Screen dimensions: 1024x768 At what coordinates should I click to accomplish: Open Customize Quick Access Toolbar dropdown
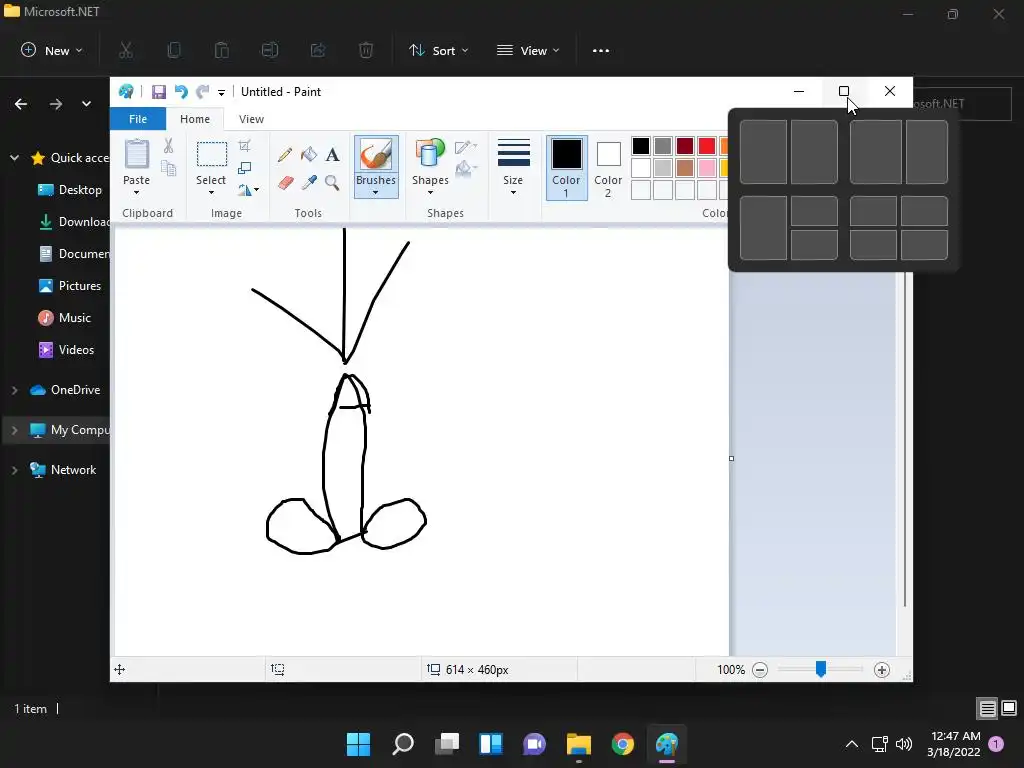click(x=222, y=93)
